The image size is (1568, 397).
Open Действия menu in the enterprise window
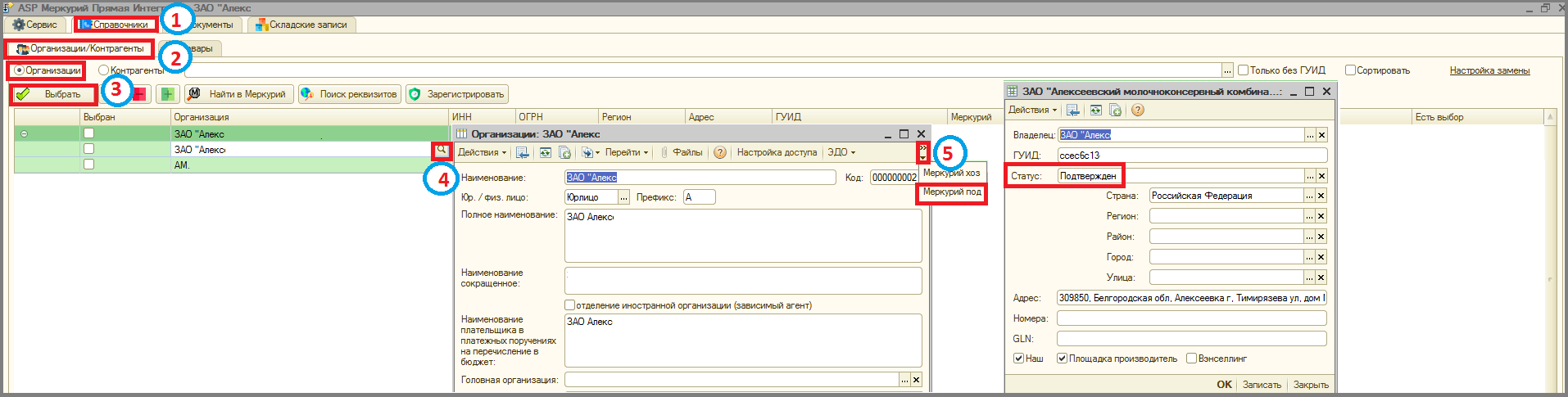point(1032,110)
